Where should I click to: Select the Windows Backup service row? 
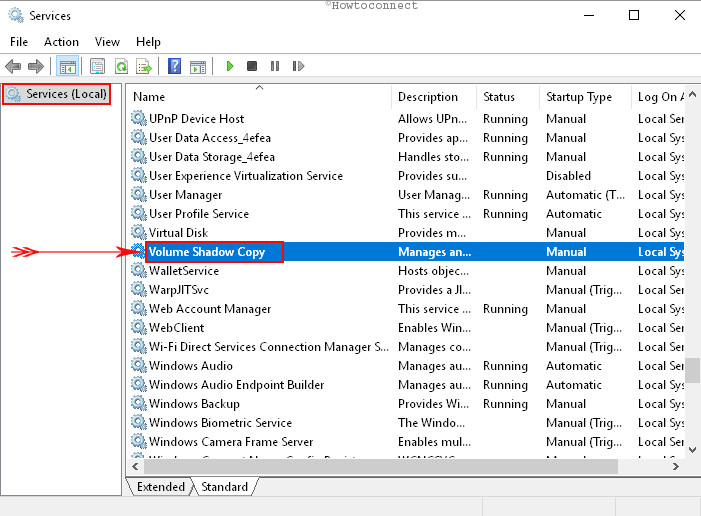pos(195,404)
